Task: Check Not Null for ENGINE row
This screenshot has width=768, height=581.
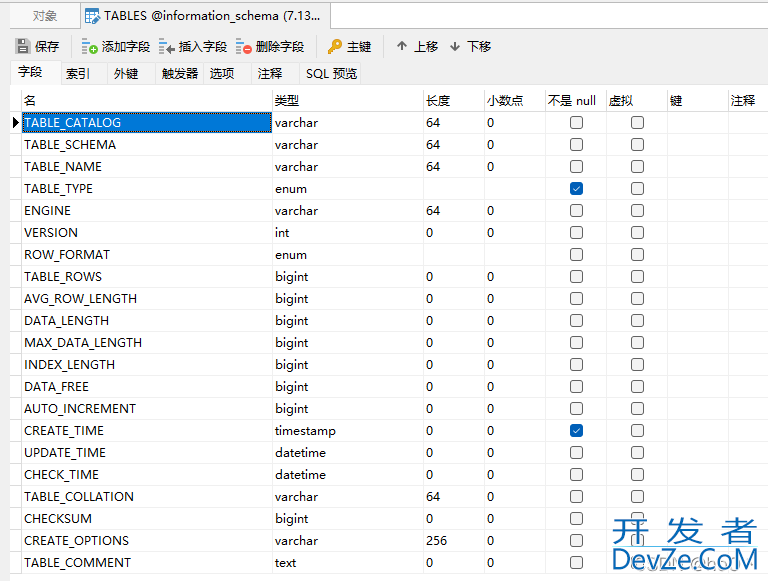Action: [x=576, y=210]
